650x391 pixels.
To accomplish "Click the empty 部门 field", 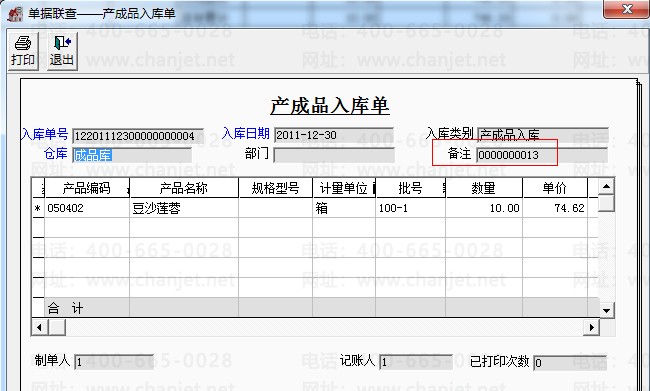I will point(334,155).
